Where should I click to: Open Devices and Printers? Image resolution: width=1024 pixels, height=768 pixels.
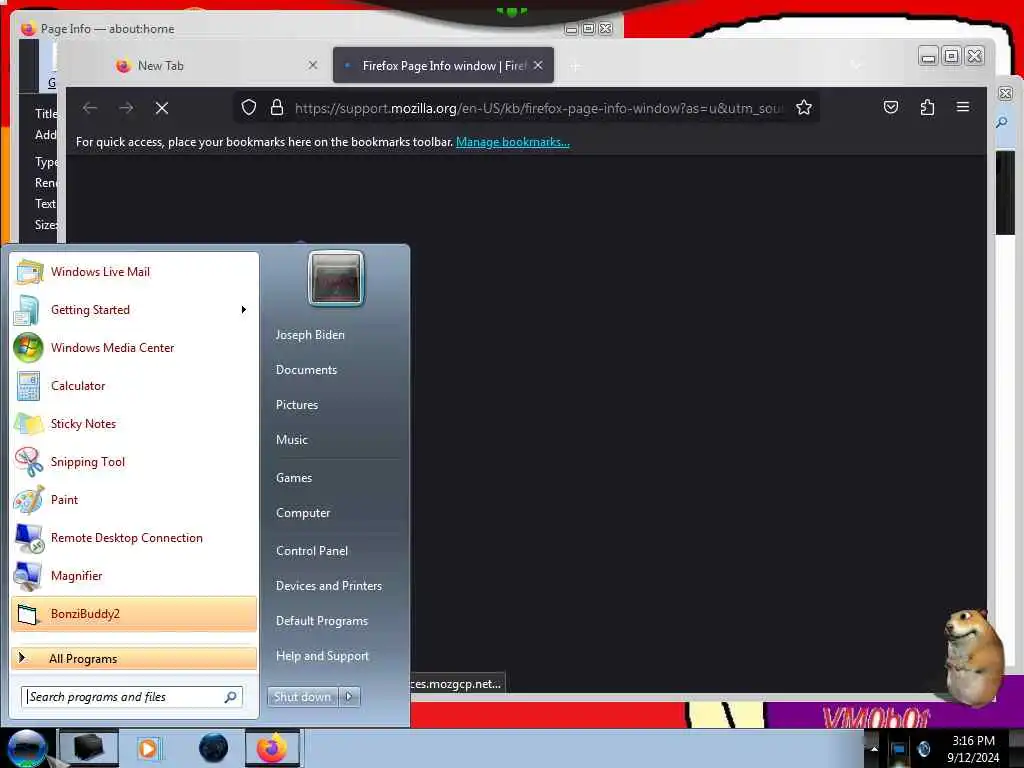pos(329,586)
